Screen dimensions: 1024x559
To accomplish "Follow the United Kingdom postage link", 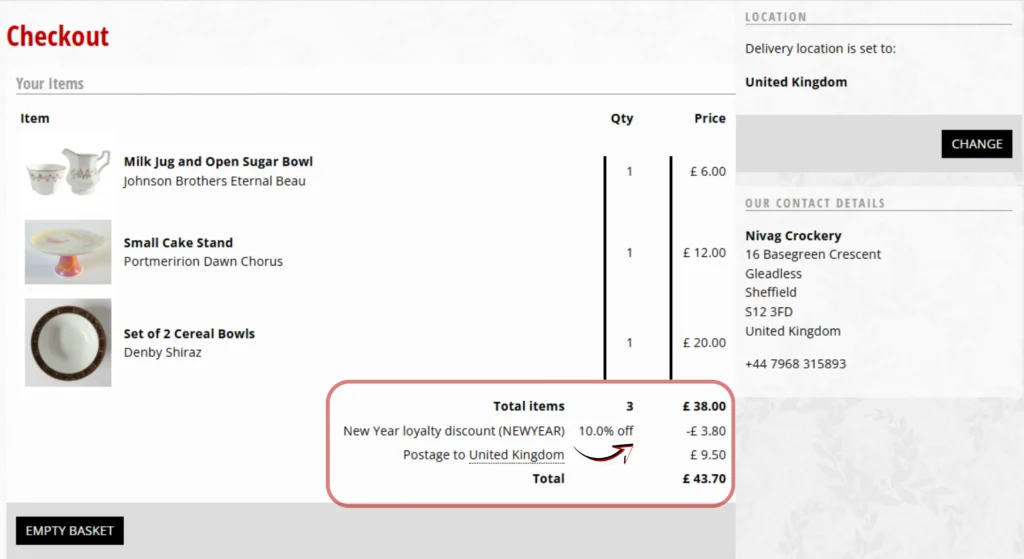I will tap(516, 455).
